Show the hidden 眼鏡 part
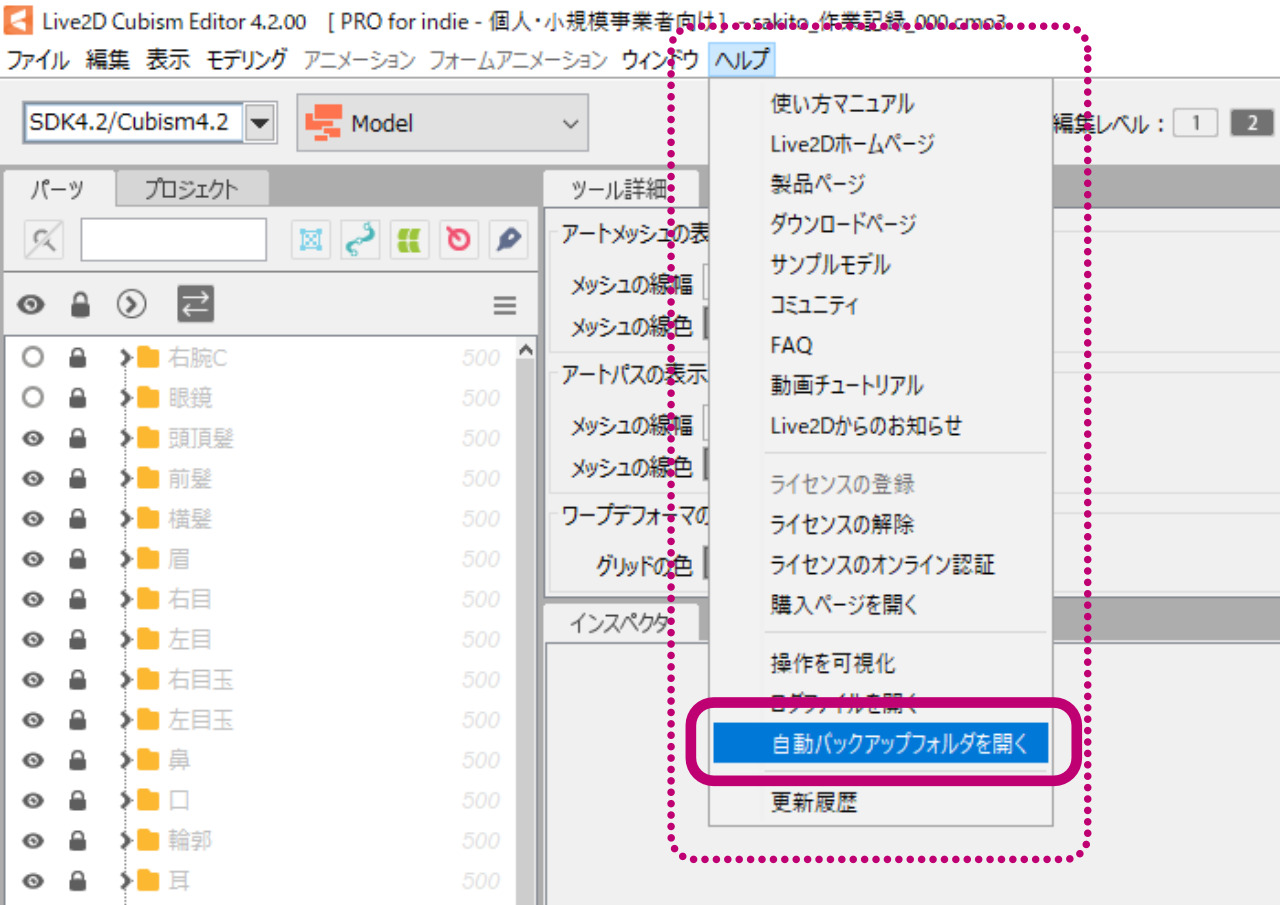Screen dimensions: 1280x905 click(x=33, y=398)
